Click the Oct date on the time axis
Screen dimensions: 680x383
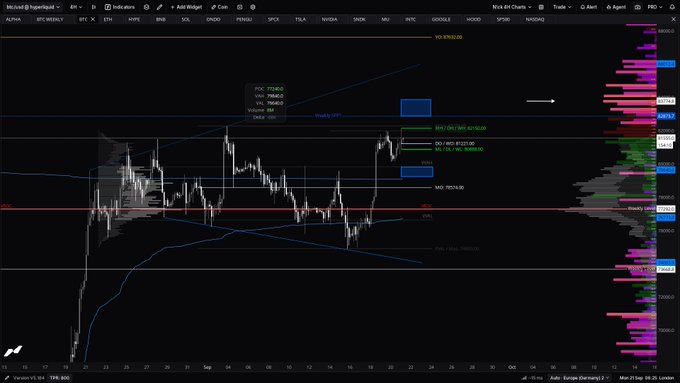pos(512,367)
